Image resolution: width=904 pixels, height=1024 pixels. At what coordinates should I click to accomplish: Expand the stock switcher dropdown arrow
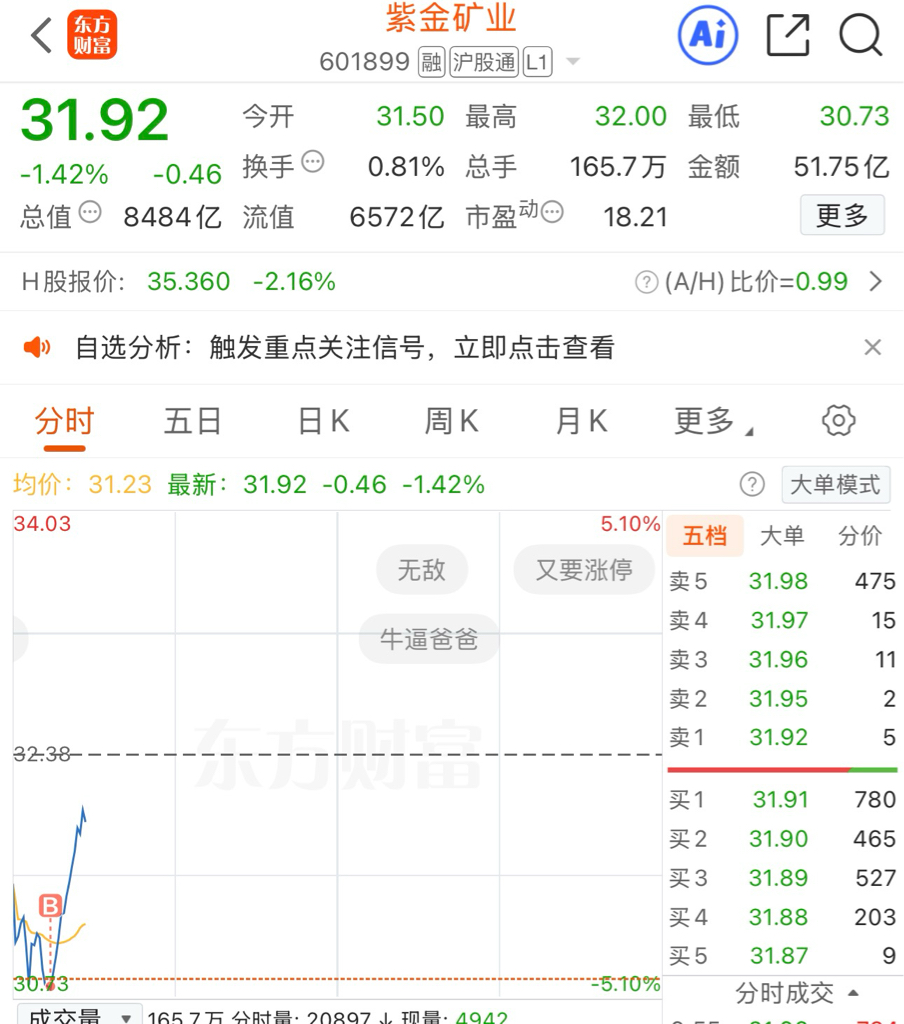click(x=573, y=61)
